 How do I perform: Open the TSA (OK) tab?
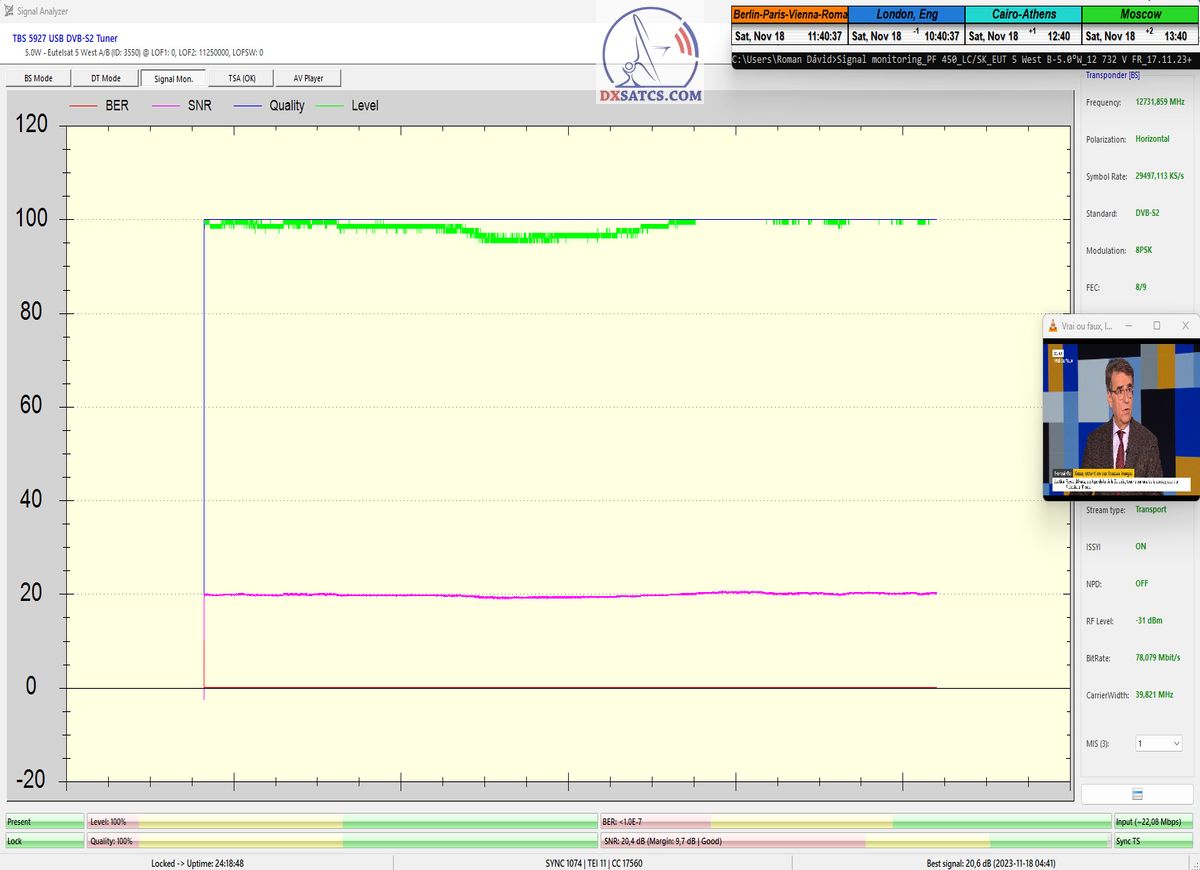coord(242,78)
